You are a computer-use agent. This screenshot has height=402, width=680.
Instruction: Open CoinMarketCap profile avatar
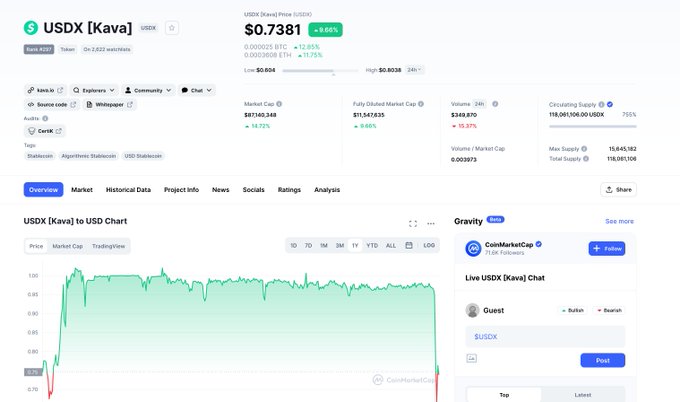click(473, 248)
